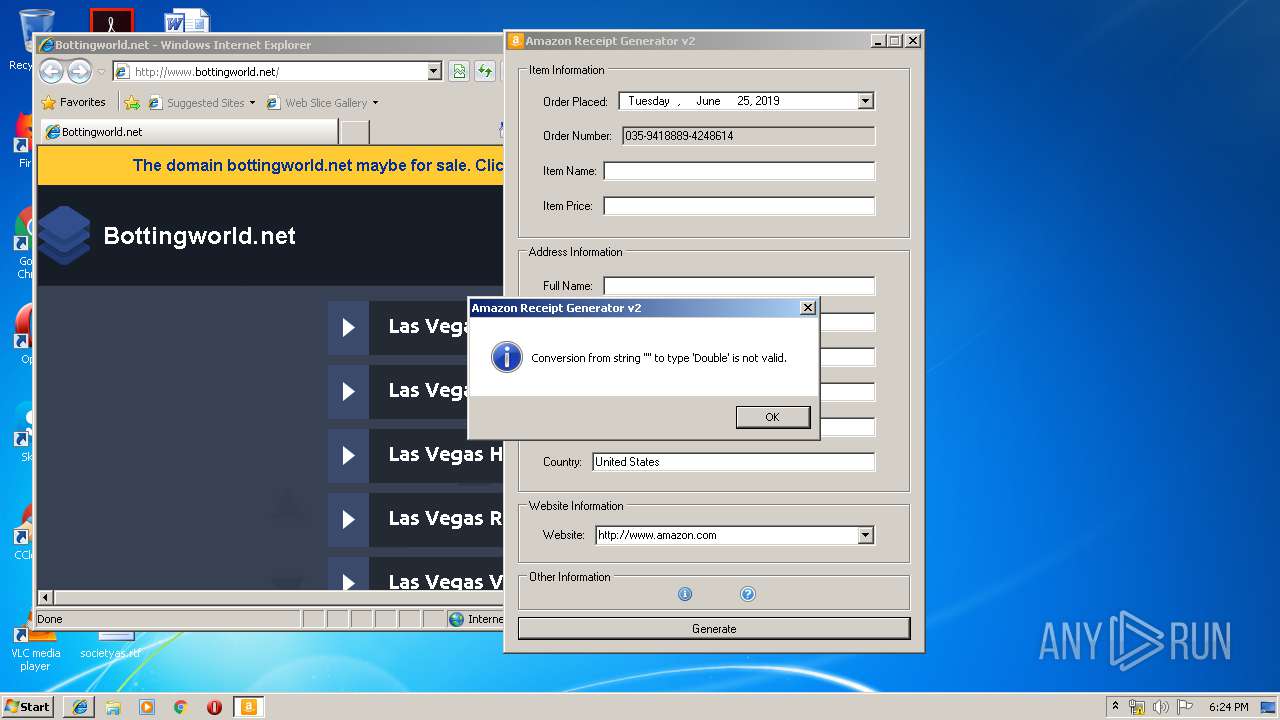
Task: Click OK in the conversion error dialog
Action: [x=773, y=417]
